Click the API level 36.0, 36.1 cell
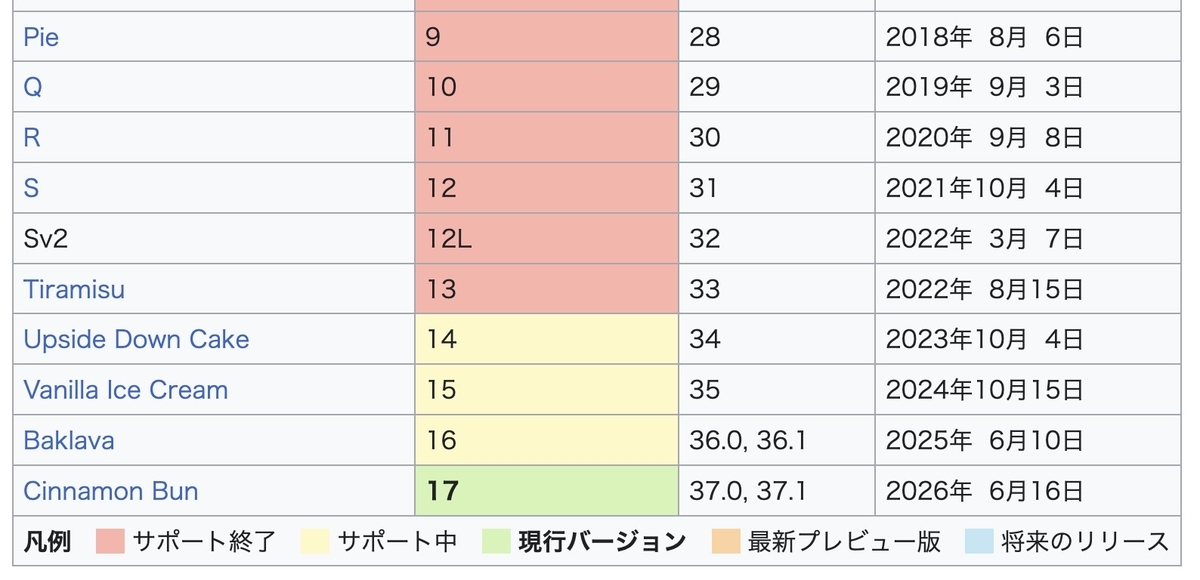The height and width of the screenshot is (580, 1200). click(777, 440)
